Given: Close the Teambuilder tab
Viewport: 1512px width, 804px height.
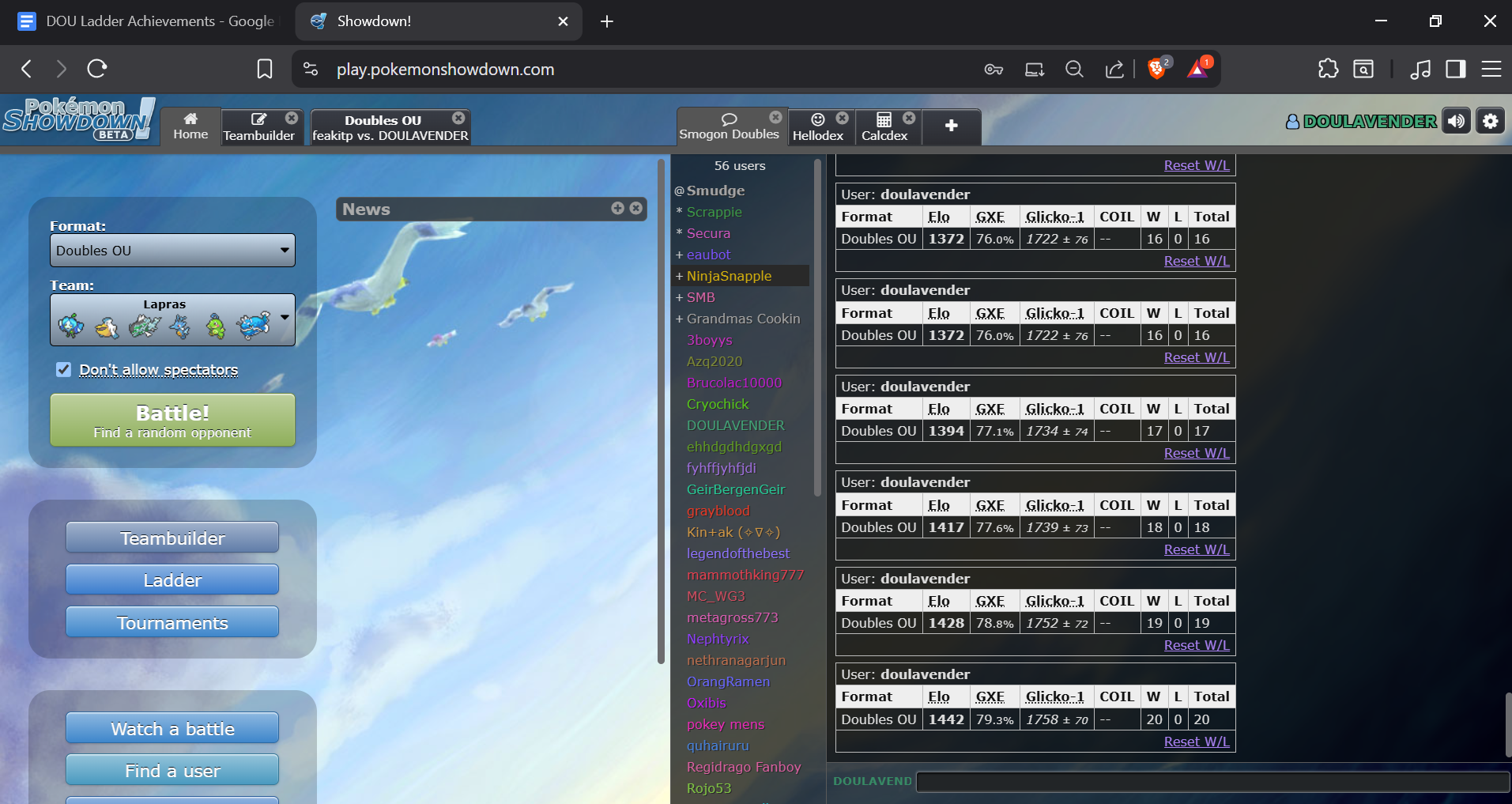Looking at the screenshot, I should pos(292,118).
